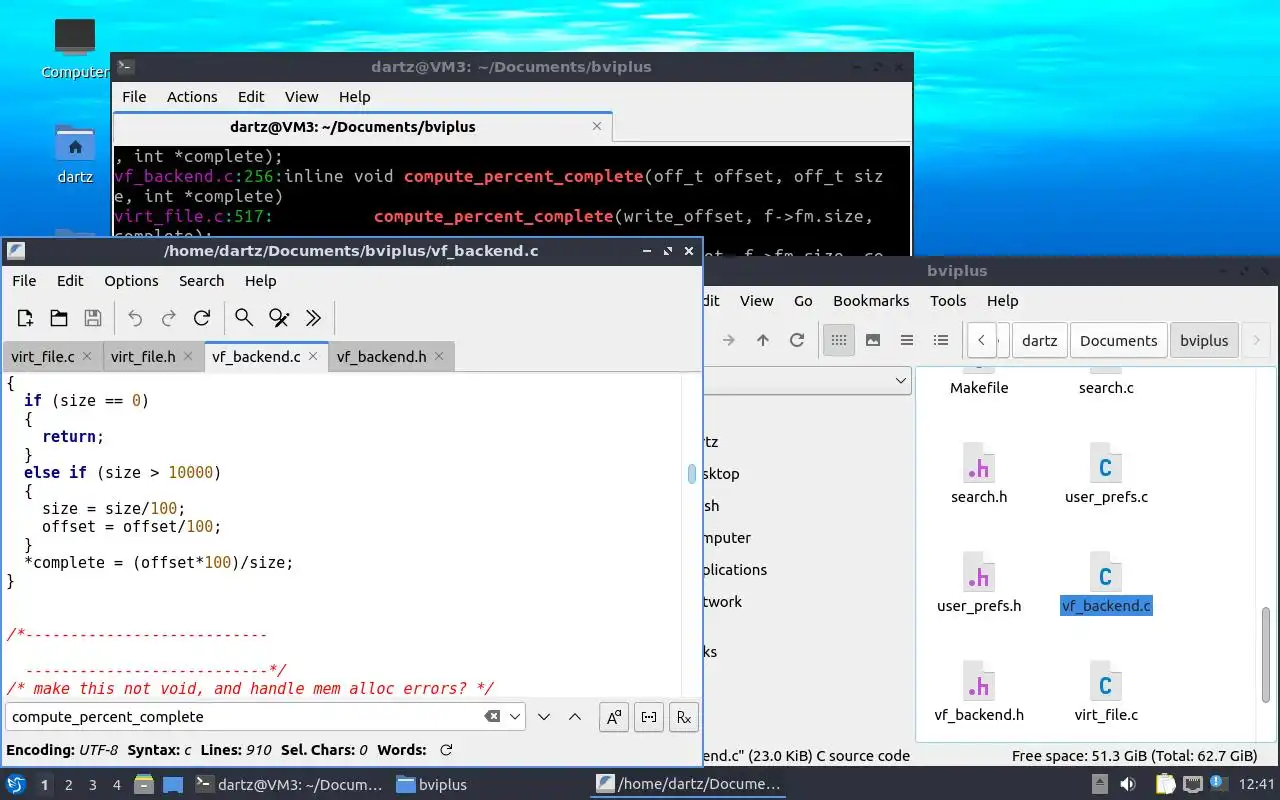Click the clipboard icon in system tray

1166,784
